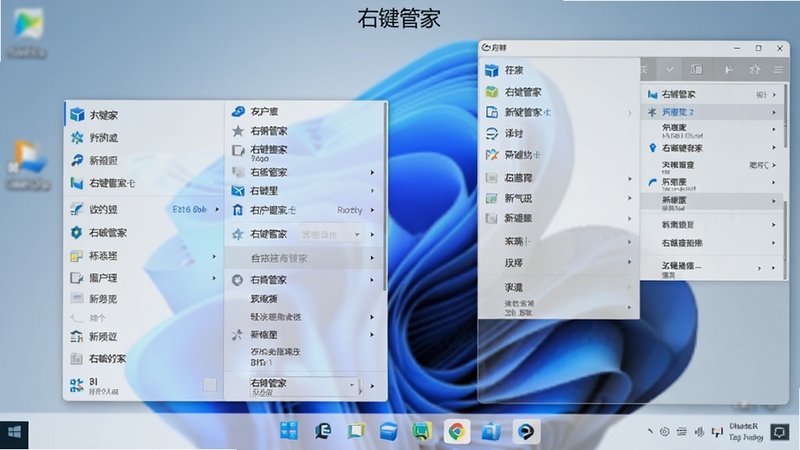The height and width of the screenshot is (450, 800).
Task: Choose the pencil-and-cross icon in right window menu
Action: click(x=491, y=155)
